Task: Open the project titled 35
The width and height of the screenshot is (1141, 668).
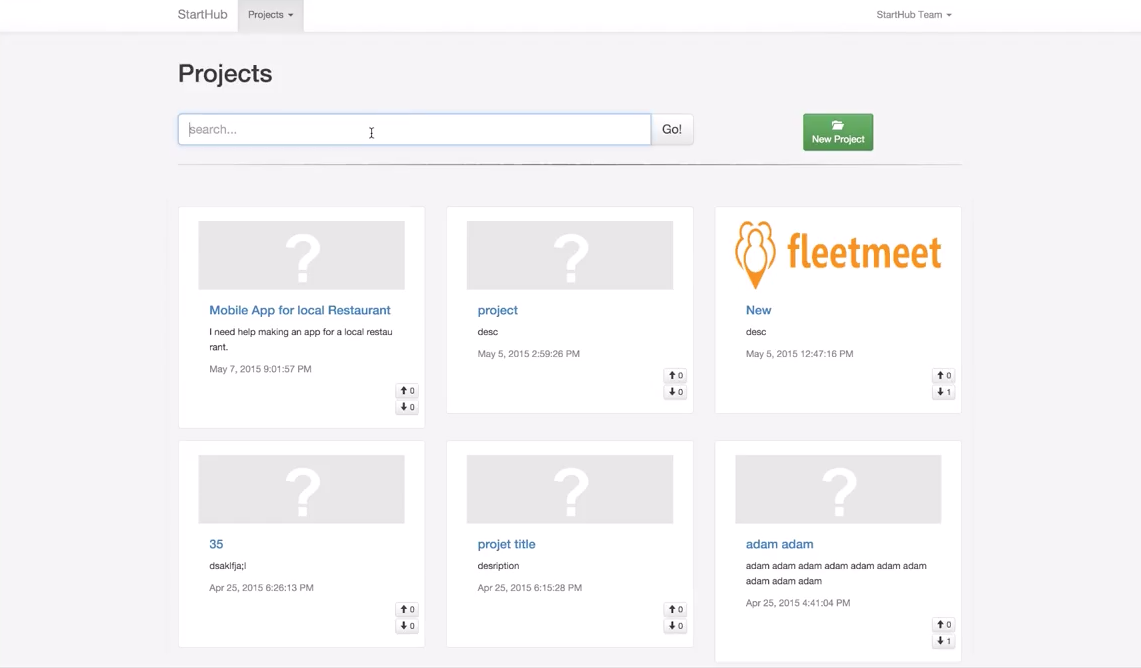Action: pos(216,544)
